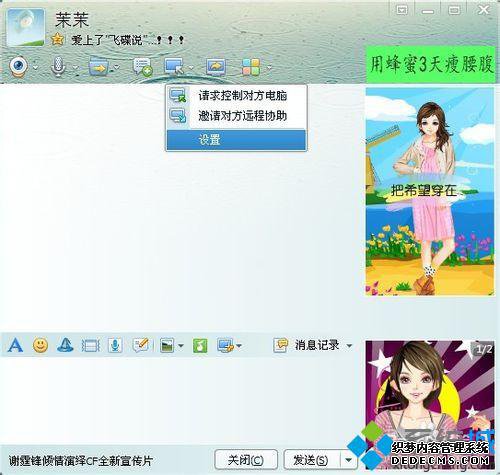The height and width of the screenshot is (475, 500).
Task: Select 设置 in the remote menu
Action: [x=236, y=139]
